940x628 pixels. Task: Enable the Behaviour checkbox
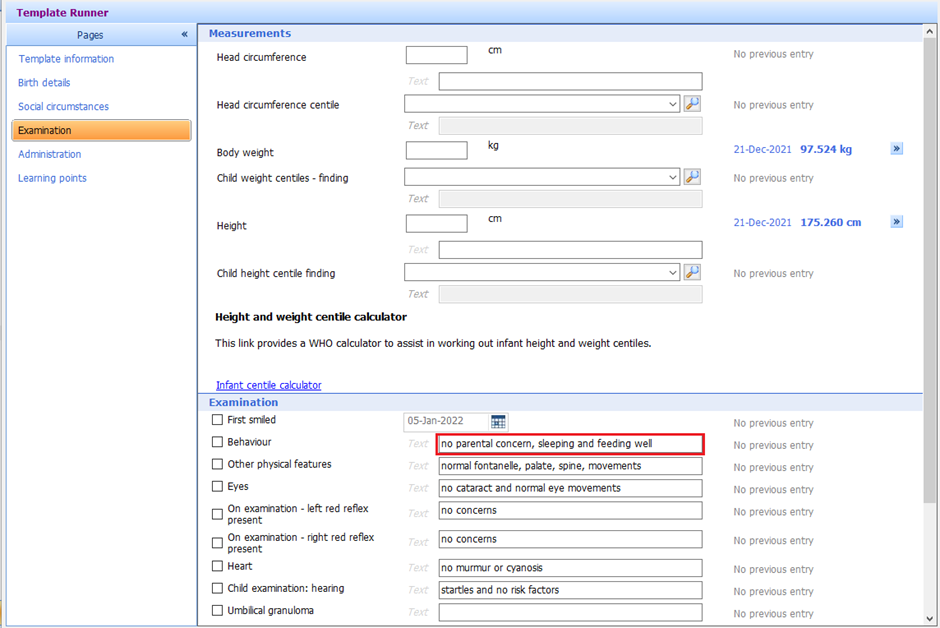(x=217, y=442)
